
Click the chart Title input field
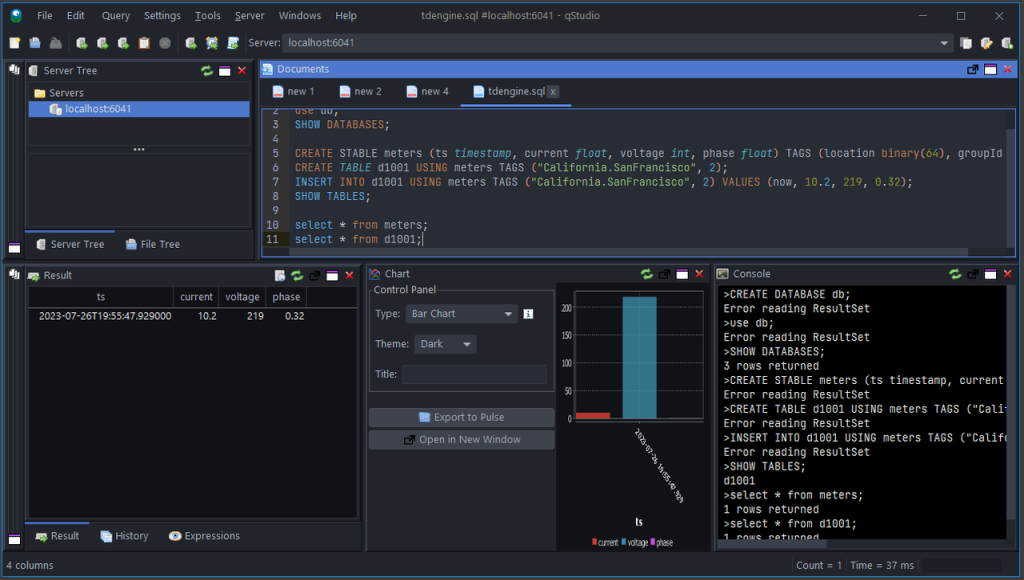(x=474, y=374)
